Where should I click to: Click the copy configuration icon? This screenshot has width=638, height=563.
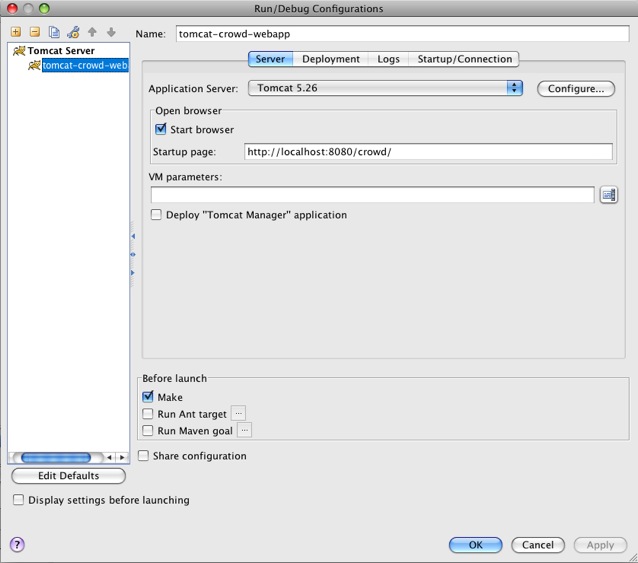click(x=54, y=32)
